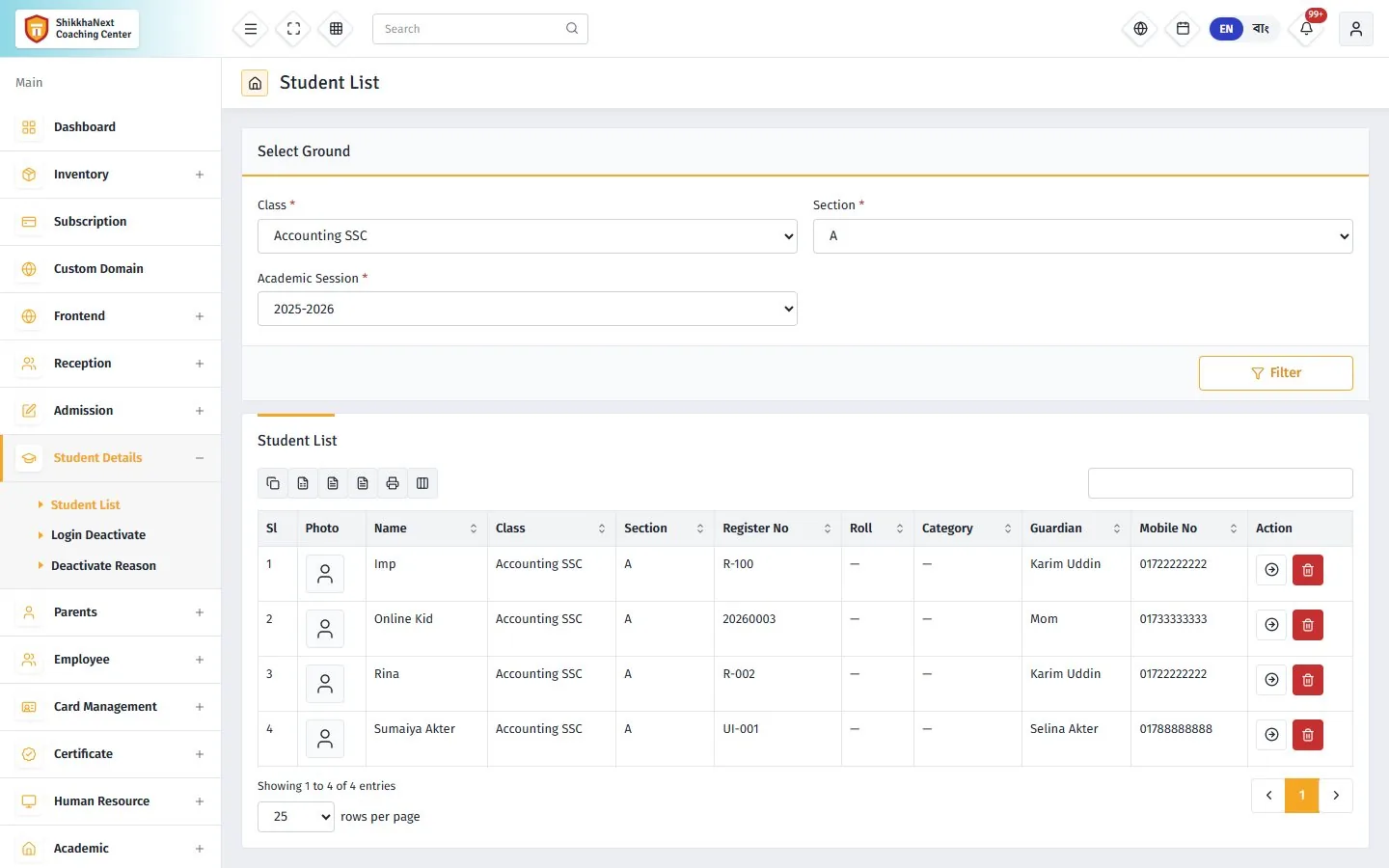Switch language to Bangla option
1389x868 pixels.
click(1261, 29)
